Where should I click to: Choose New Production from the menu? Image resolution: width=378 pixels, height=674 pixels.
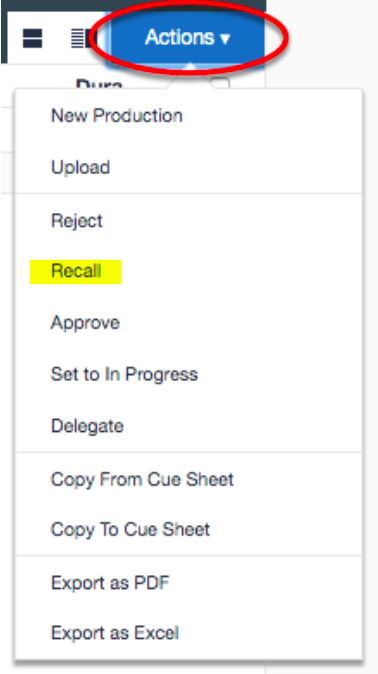click(117, 116)
